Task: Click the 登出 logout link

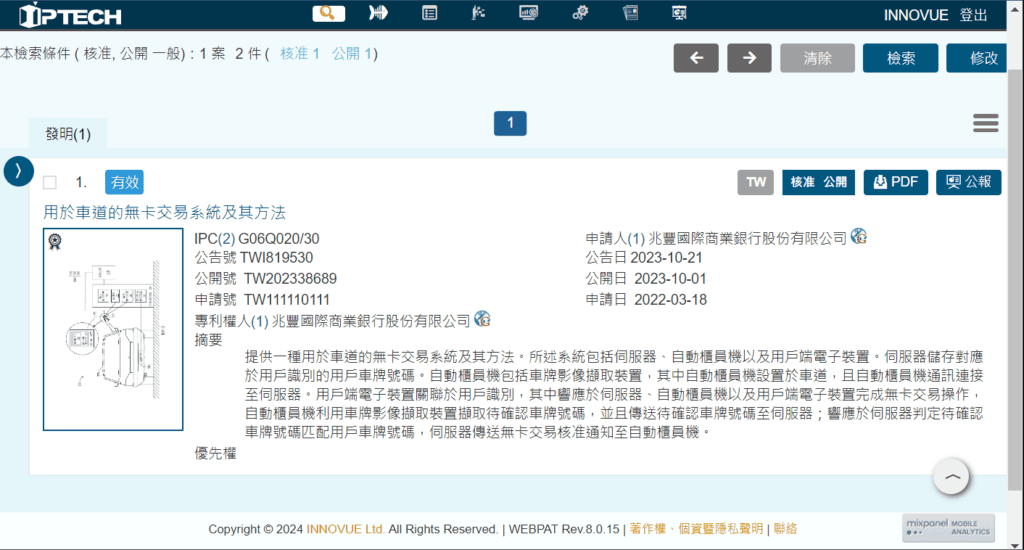Action: pos(973,15)
